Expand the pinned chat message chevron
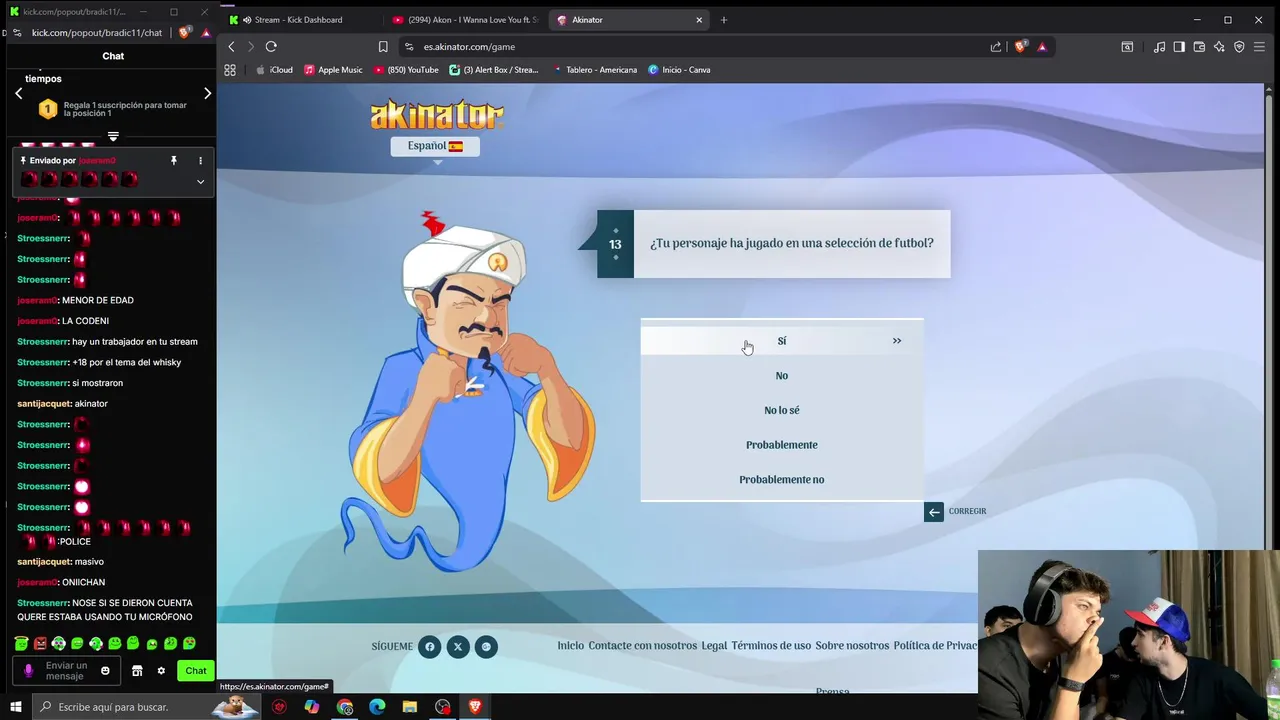This screenshot has width=1280, height=720. click(200, 182)
